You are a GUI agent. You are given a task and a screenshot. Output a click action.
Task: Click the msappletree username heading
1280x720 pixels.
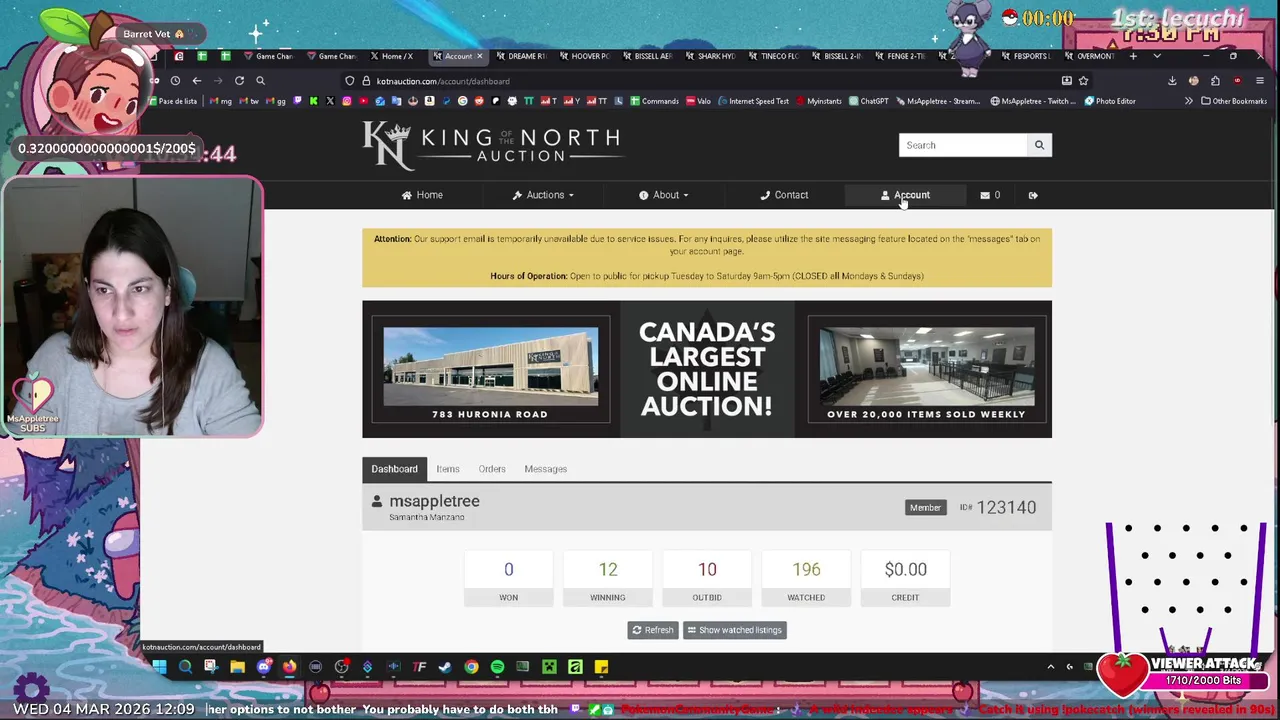434,501
